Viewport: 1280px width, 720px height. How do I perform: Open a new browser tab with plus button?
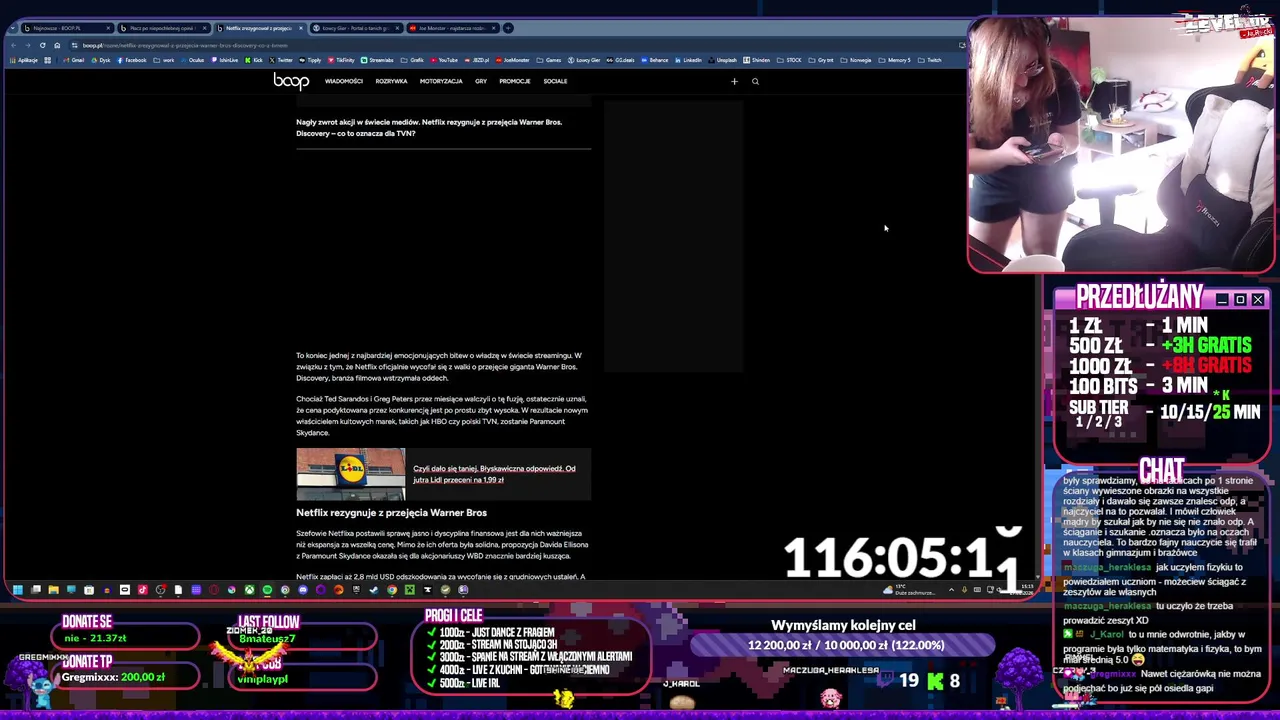click(508, 28)
